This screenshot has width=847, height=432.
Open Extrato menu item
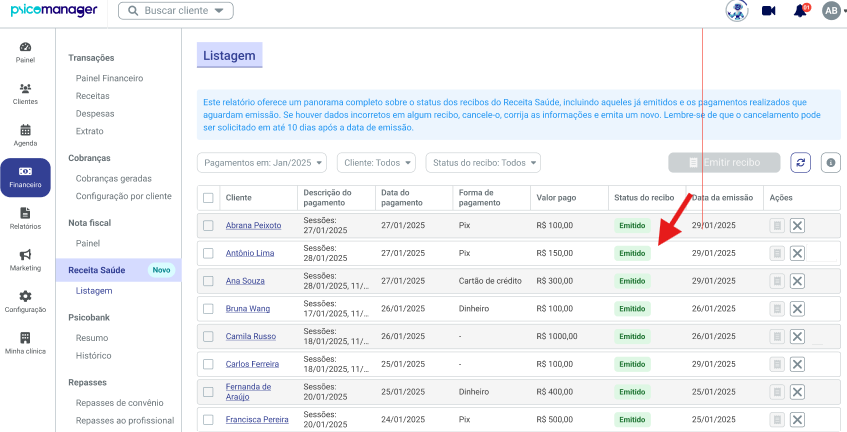click(x=90, y=131)
